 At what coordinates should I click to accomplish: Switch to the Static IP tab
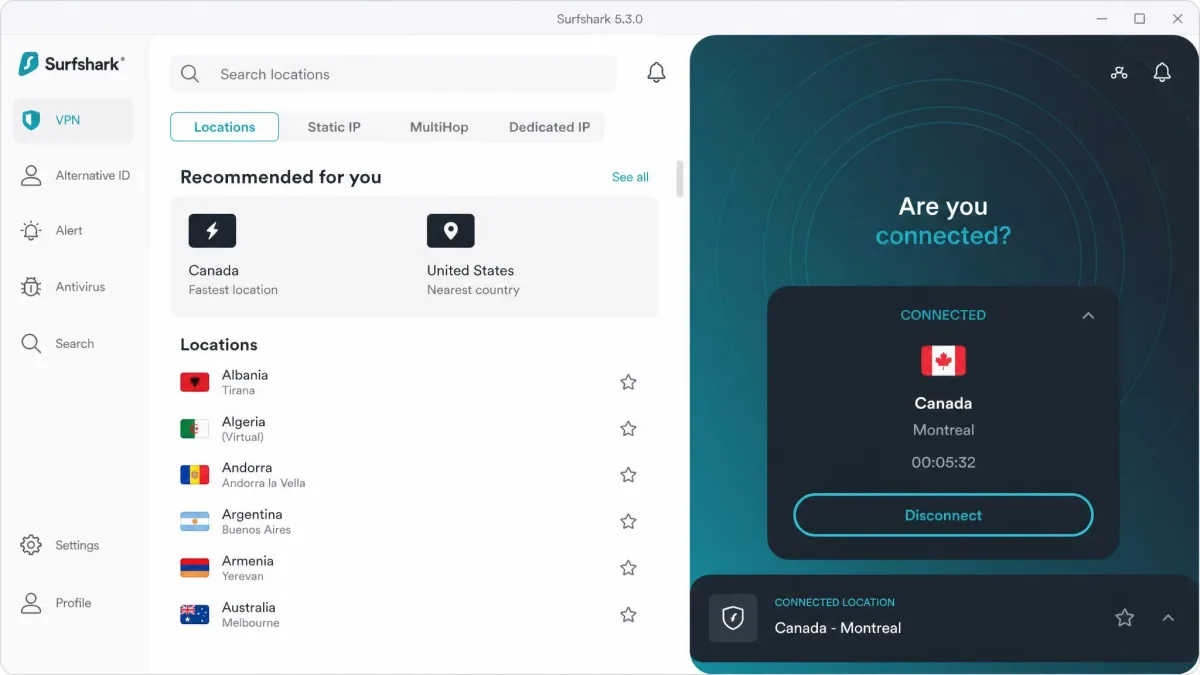point(334,127)
